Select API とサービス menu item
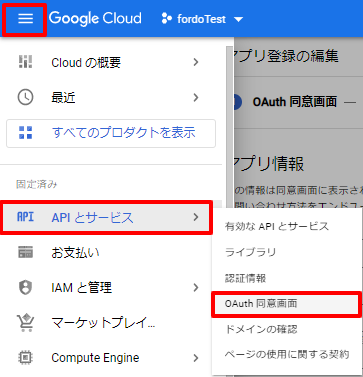This screenshot has width=363, height=377. 107,217
